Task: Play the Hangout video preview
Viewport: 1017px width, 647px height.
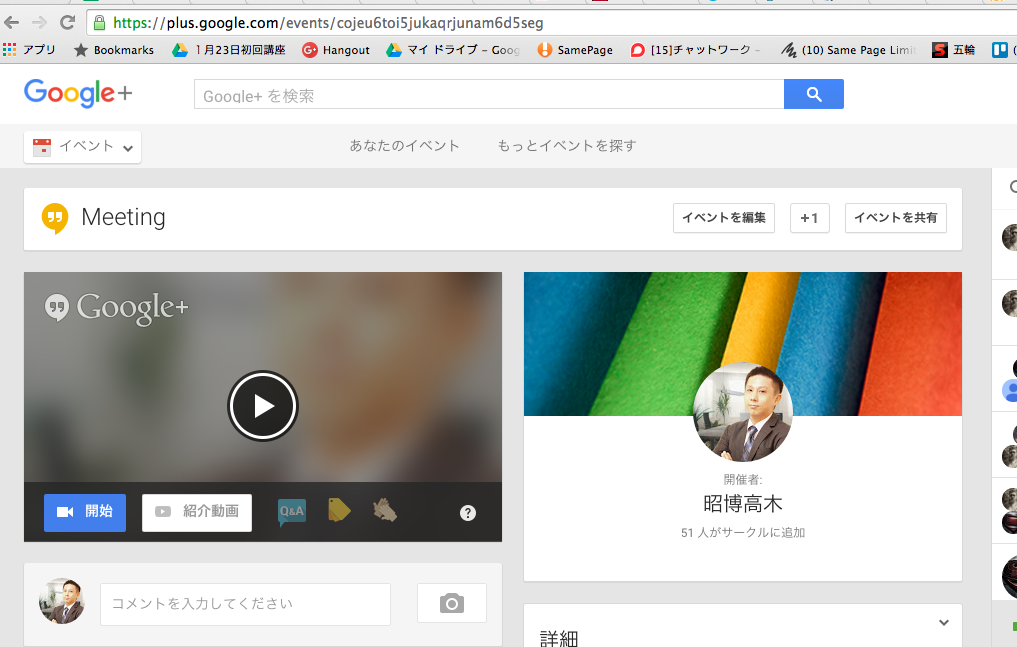Action: coord(263,406)
